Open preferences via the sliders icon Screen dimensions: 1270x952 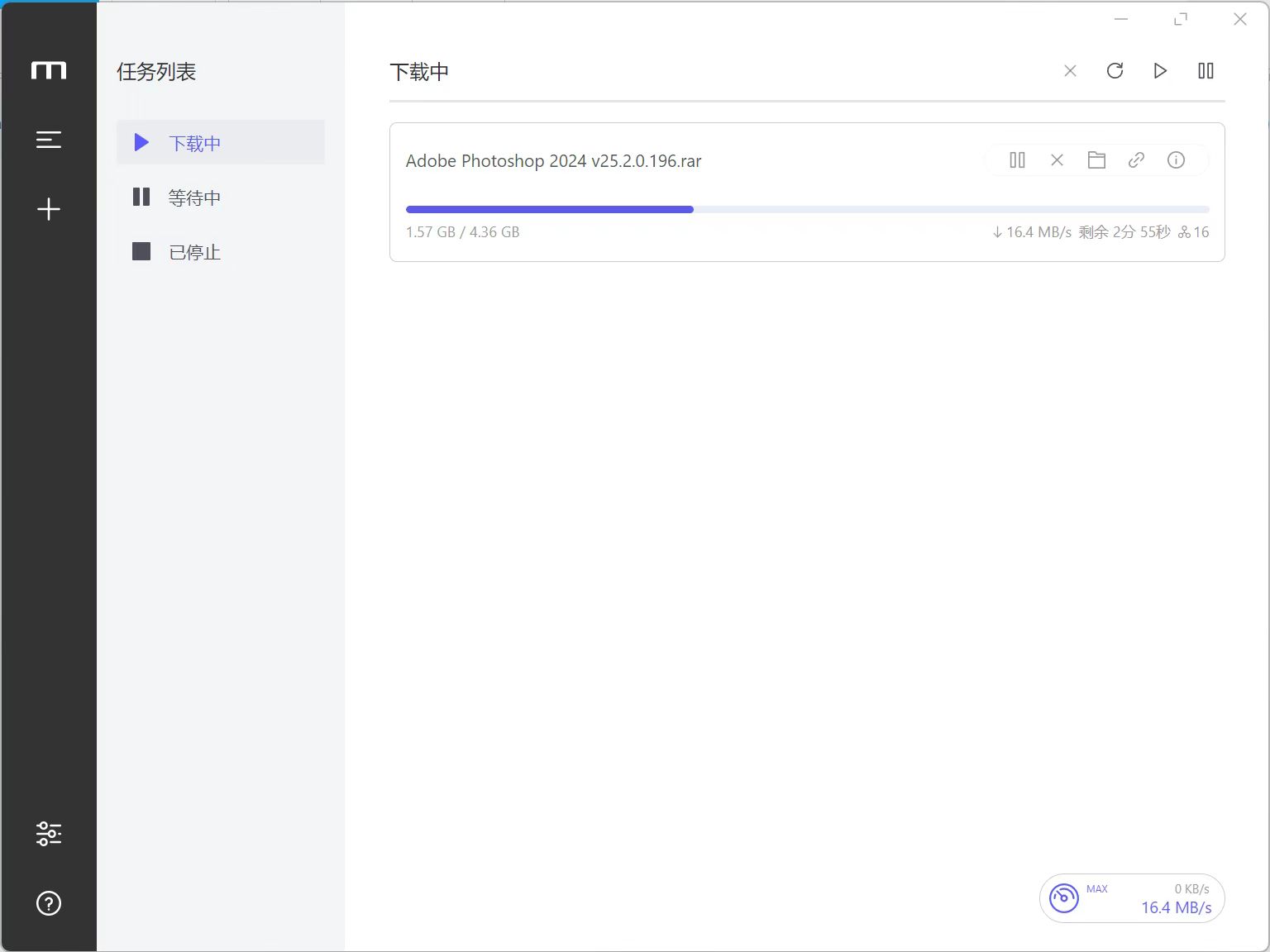pyautogui.click(x=49, y=833)
